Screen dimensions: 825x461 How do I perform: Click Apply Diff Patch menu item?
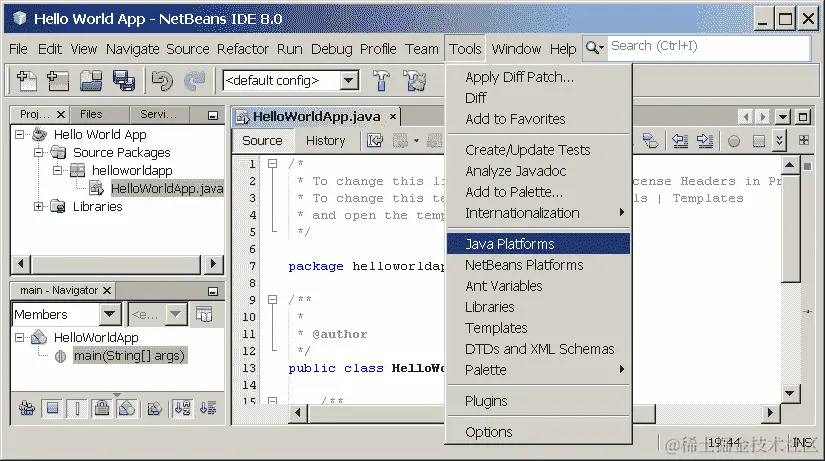[x=538, y=77]
